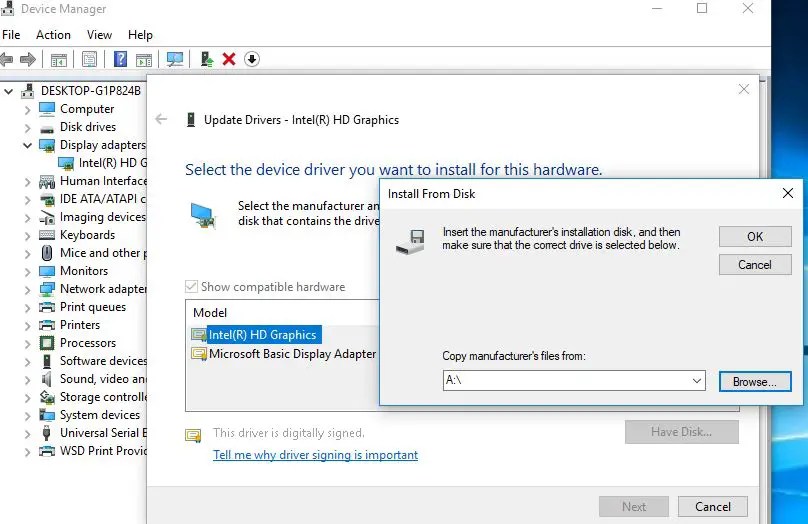The image size is (808, 524).
Task: Click the action pane toolbar icon beside Help
Action: pos(144,60)
